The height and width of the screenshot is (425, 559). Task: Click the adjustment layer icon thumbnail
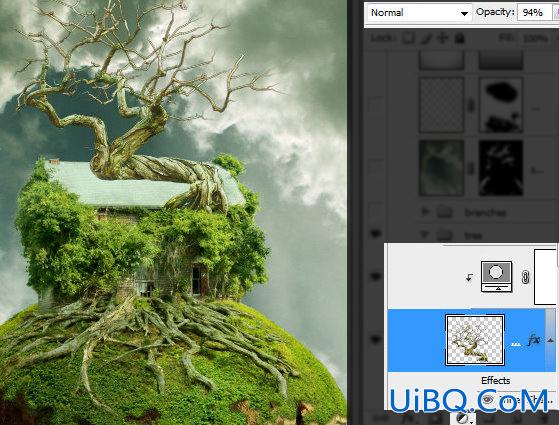tap(496, 276)
